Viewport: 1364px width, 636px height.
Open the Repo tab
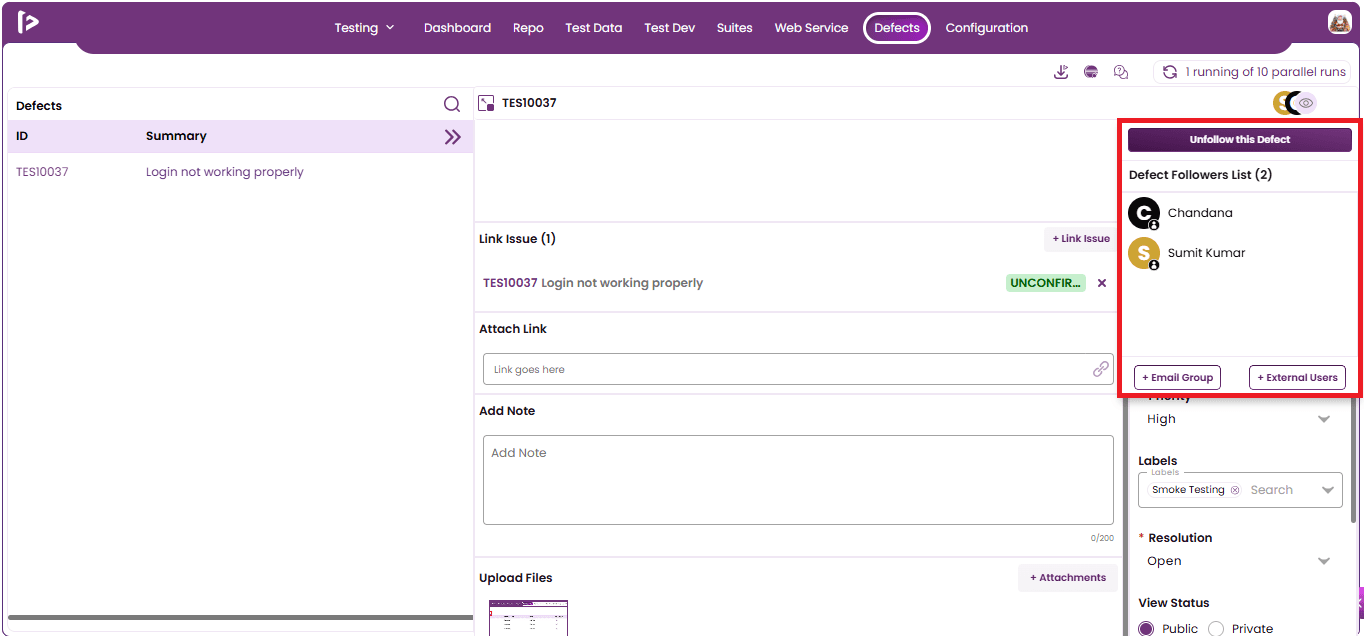[528, 28]
